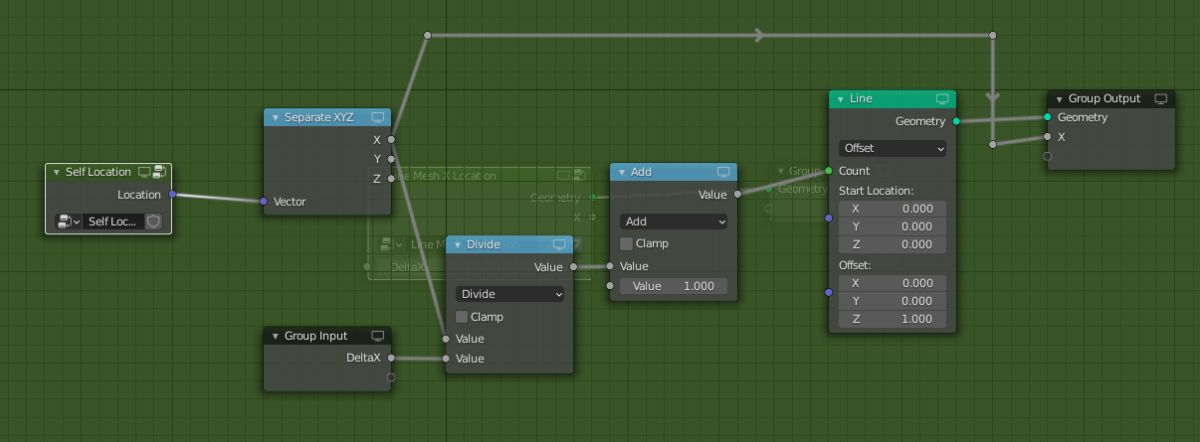Toggle the fake user shield on Self Location
Viewport: 1200px width, 442px height.
(153, 221)
